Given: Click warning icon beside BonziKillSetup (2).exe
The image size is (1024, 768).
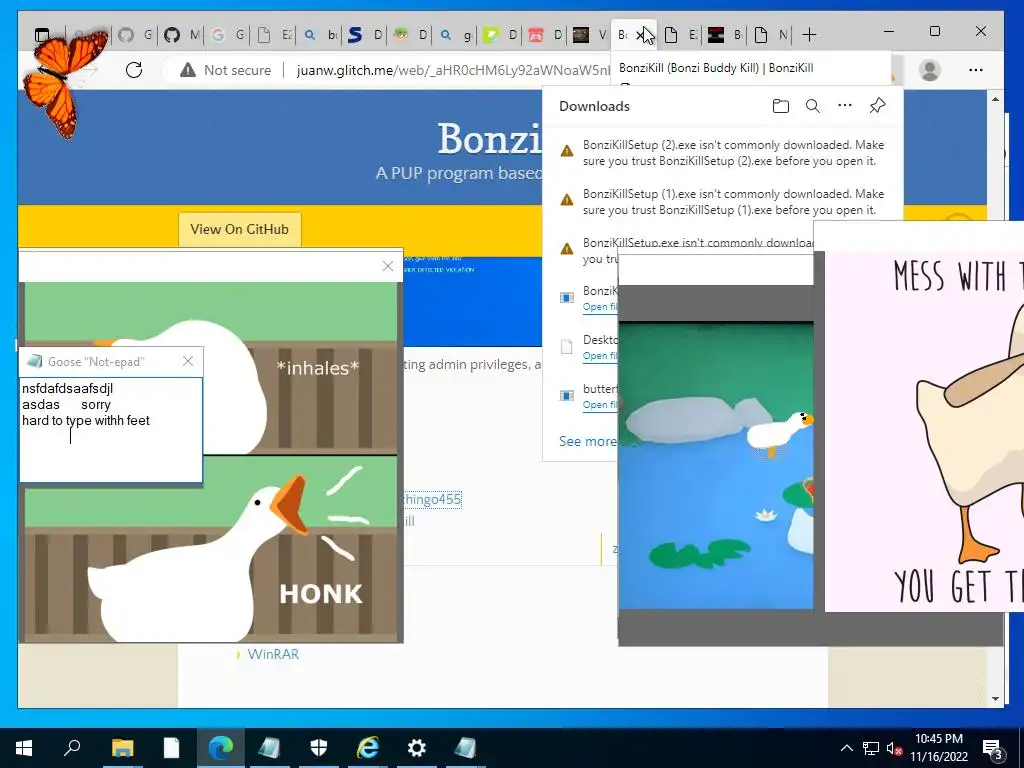Looking at the screenshot, I should (567, 152).
